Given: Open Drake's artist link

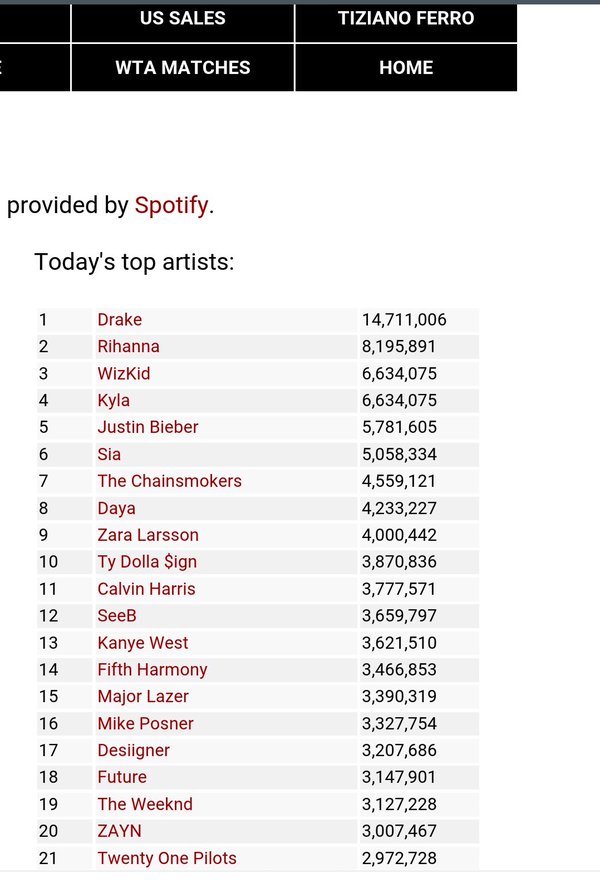Looking at the screenshot, I should 119,320.
